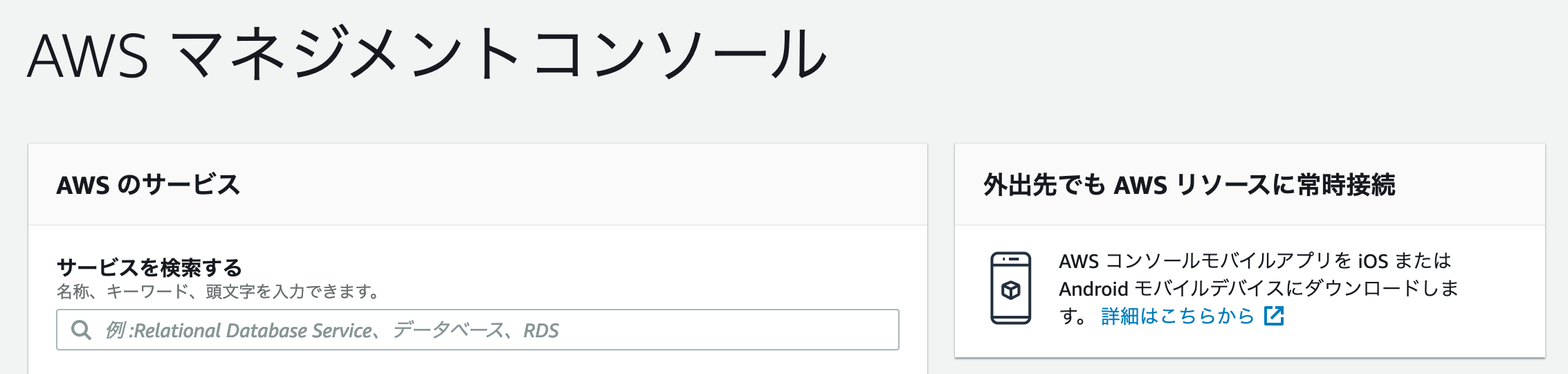The width and height of the screenshot is (1568, 374).
Task: Click the AWS コンソールモバイルアプリ description line
Action: tap(1255, 261)
